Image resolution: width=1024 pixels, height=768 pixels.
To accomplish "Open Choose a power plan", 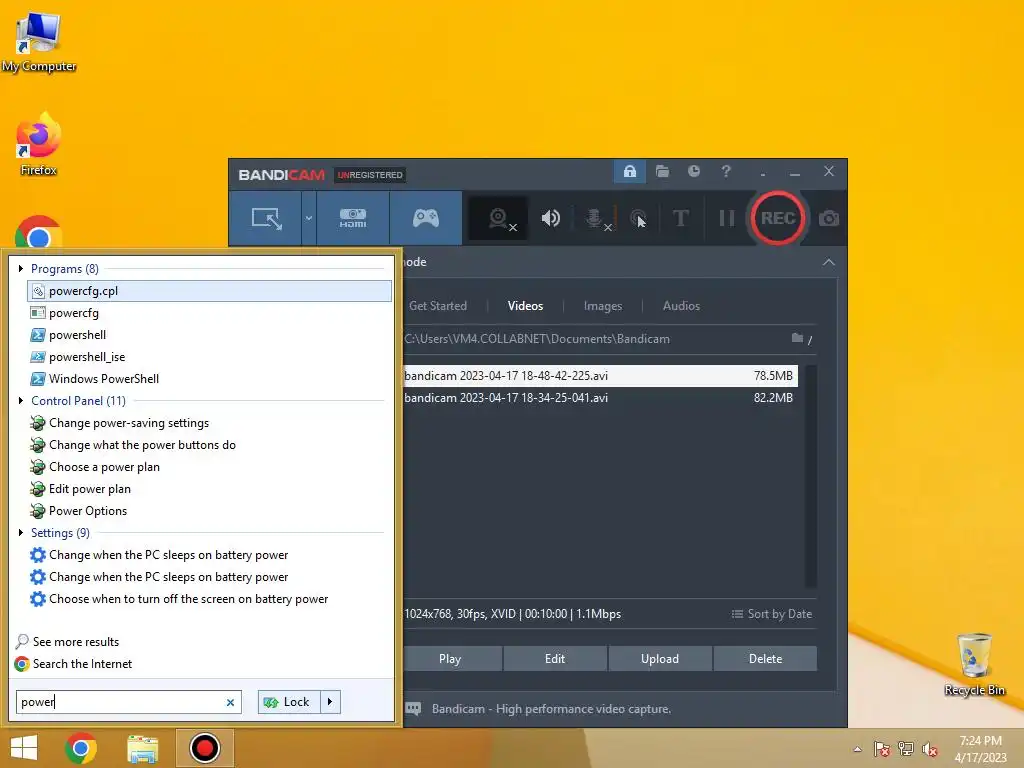I will [x=209, y=467].
